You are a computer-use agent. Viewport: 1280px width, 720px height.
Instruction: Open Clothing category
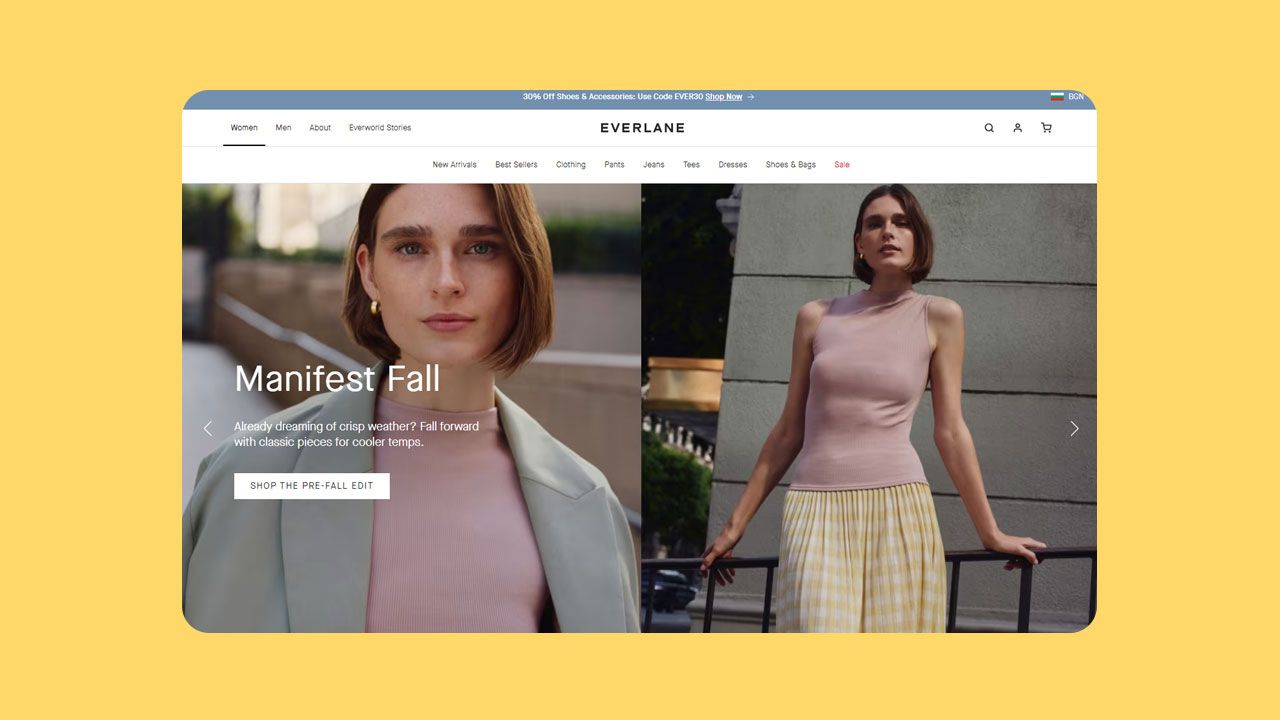(571, 165)
